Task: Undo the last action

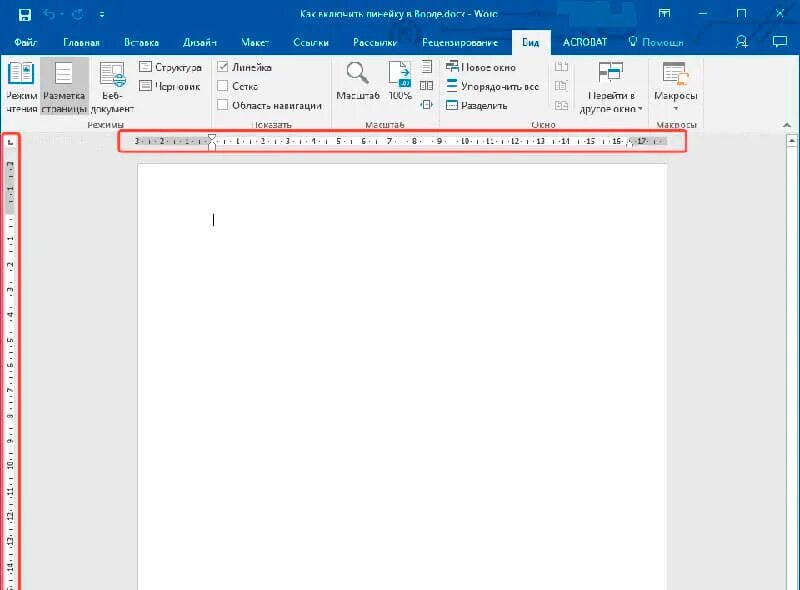Action: pos(49,14)
